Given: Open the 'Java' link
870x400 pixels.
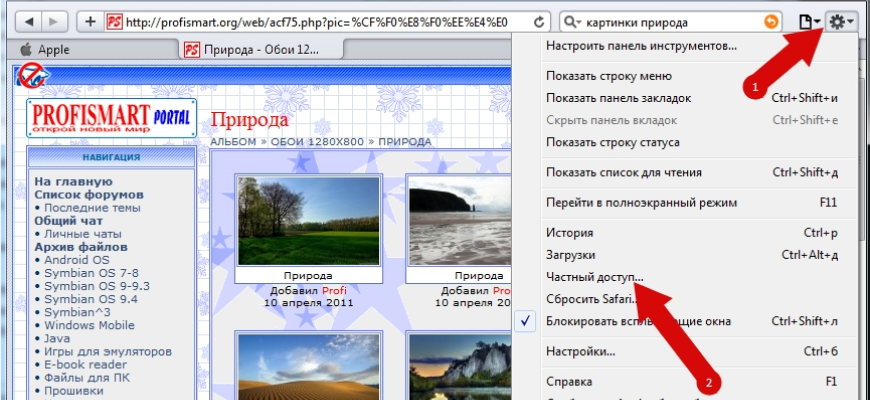Looking at the screenshot, I should click(56, 338).
